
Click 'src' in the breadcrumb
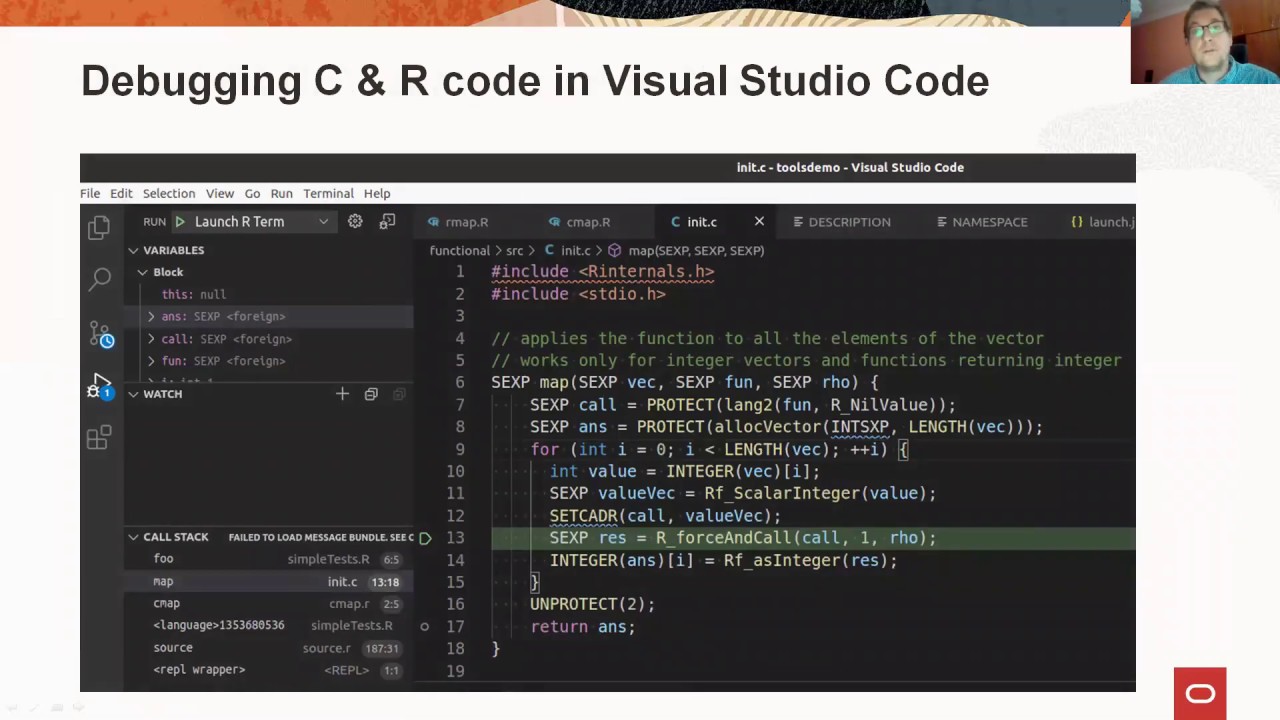click(x=515, y=250)
